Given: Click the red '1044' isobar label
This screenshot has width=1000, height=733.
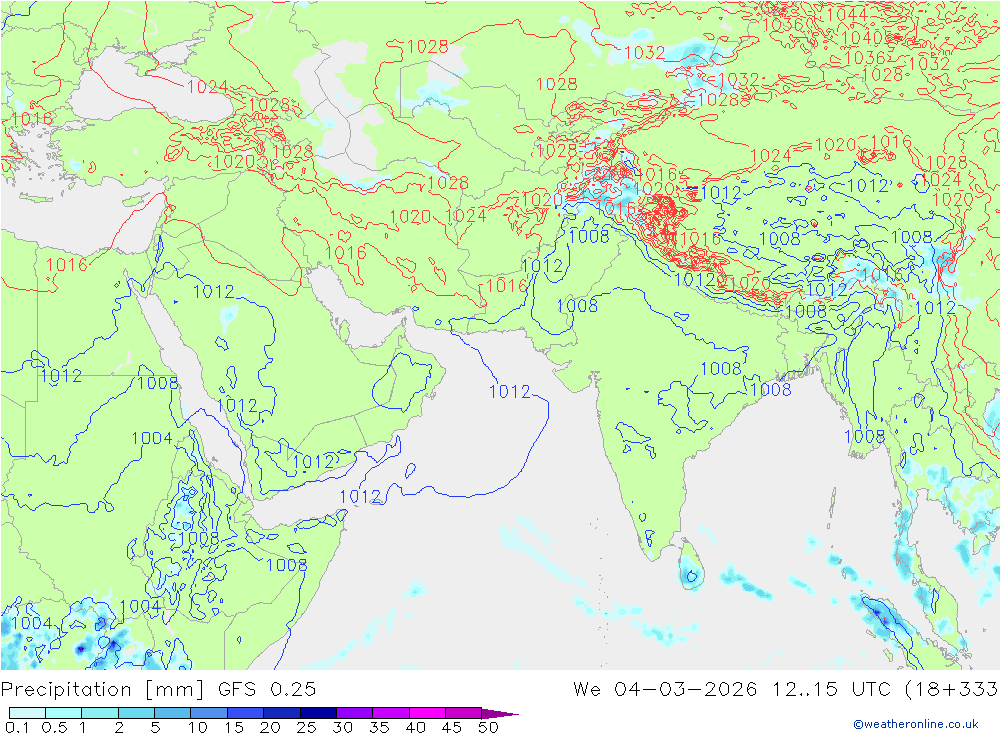Looking at the screenshot, I should coord(847,15).
